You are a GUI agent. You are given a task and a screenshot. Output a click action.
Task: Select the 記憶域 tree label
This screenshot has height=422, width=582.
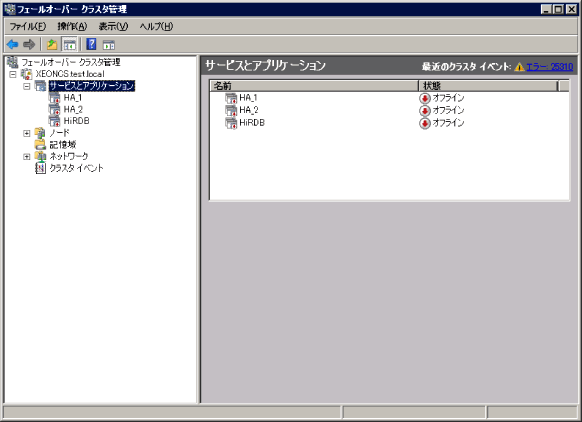tap(63, 144)
